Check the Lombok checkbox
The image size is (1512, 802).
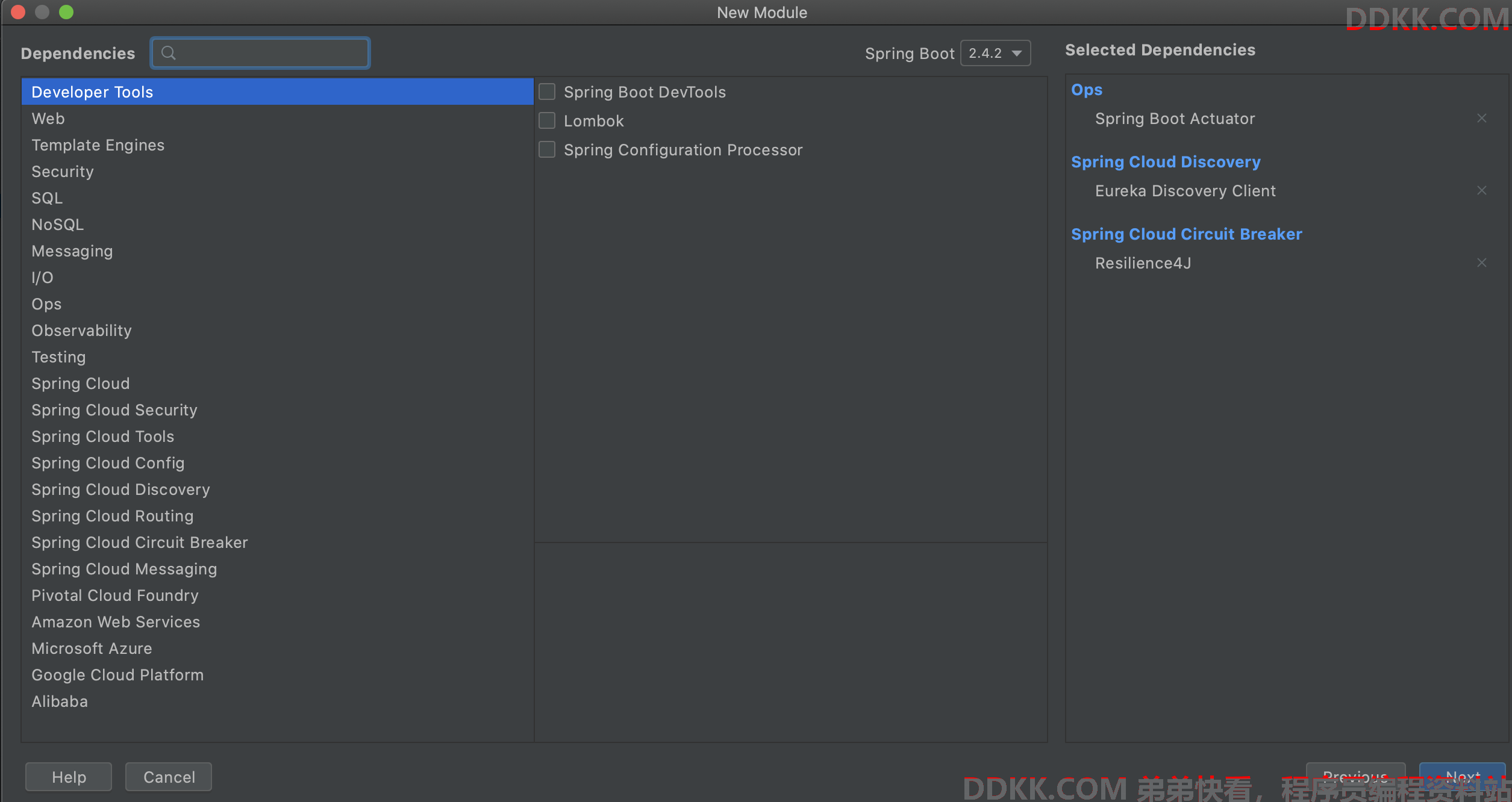[x=547, y=120]
